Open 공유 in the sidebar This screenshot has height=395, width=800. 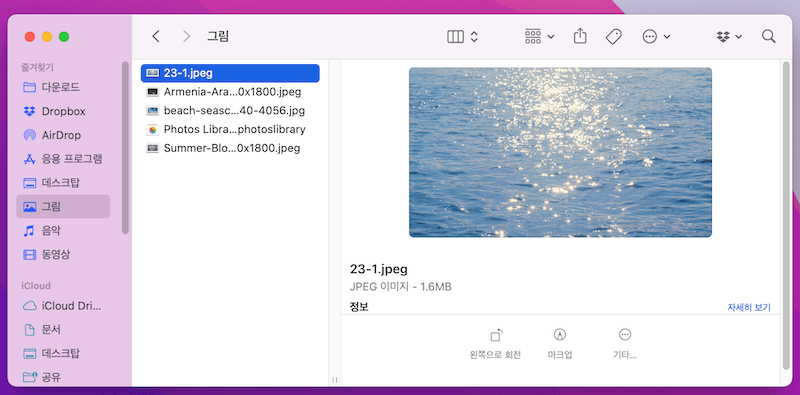coord(63,377)
